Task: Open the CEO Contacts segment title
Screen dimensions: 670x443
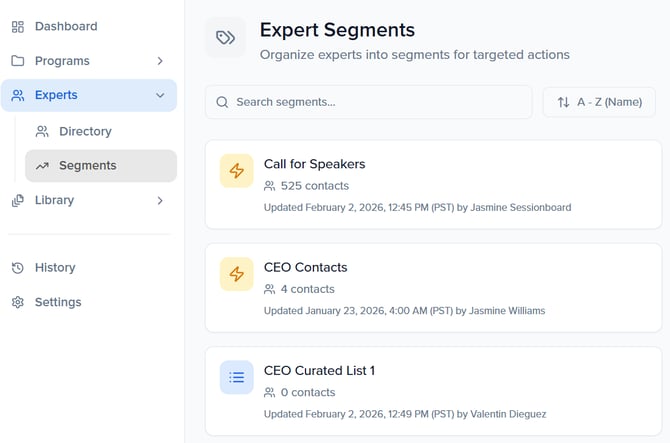Action: click(x=305, y=267)
